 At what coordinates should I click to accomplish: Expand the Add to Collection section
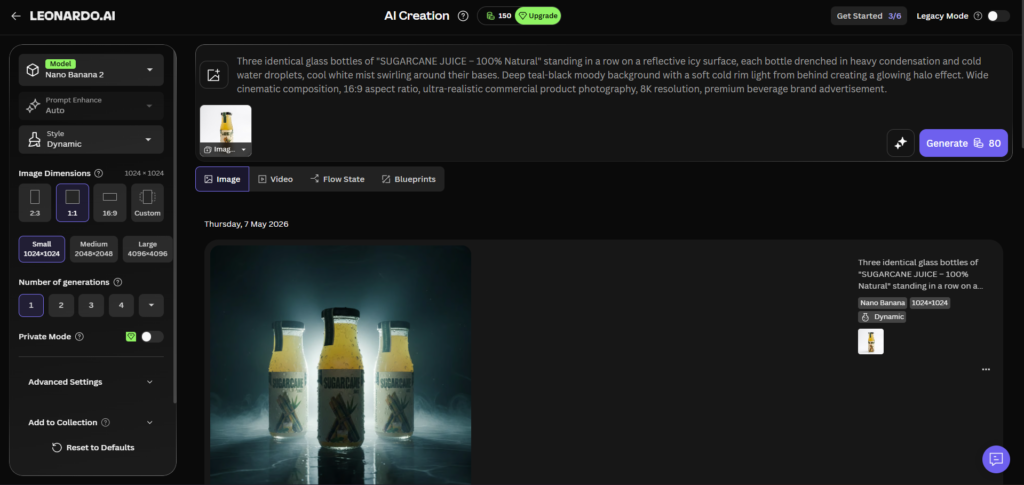click(91, 422)
